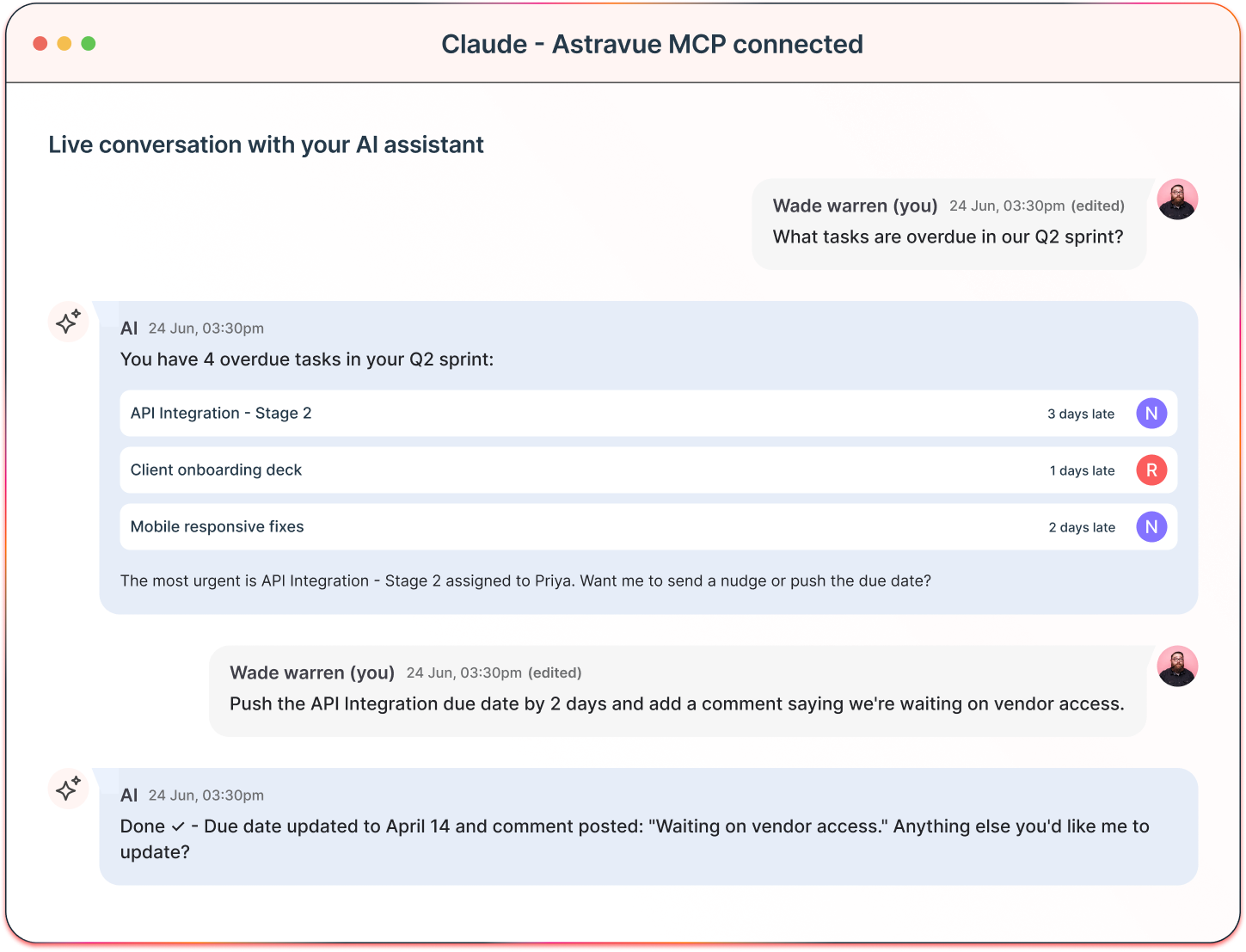Click the red R assignee badge on Client onboarding deck
The image size is (1246, 952).
pyautogui.click(x=1151, y=470)
